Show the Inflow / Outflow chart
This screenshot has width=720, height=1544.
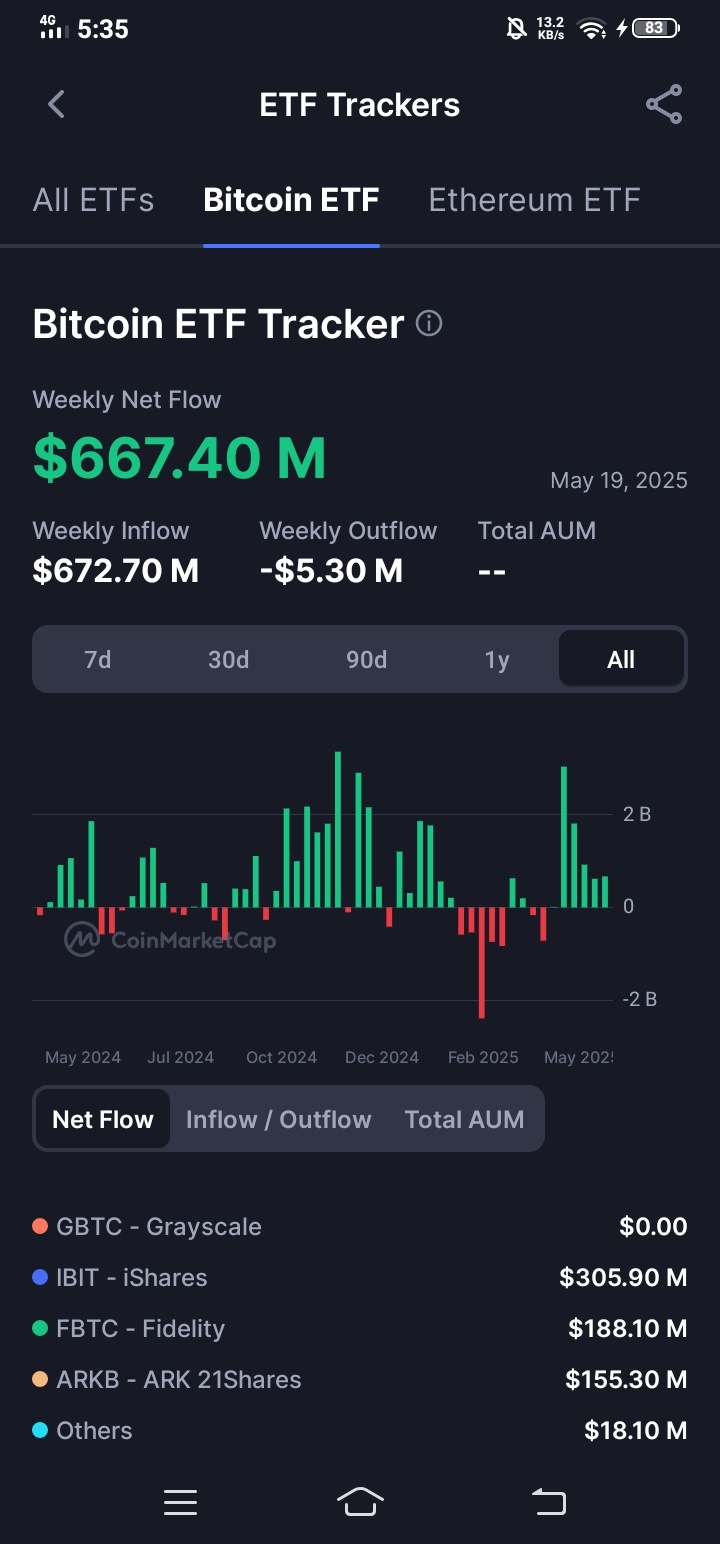pos(278,1119)
